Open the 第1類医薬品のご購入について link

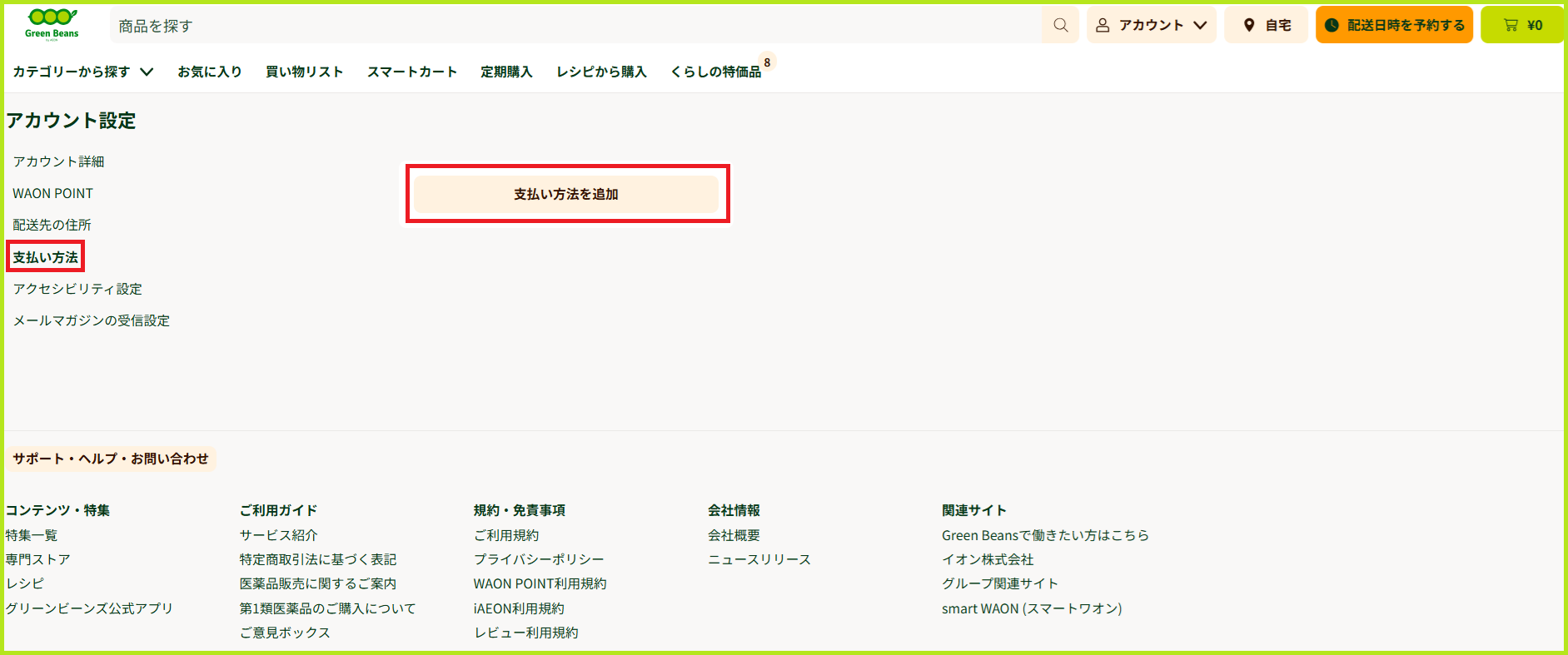click(327, 608)
